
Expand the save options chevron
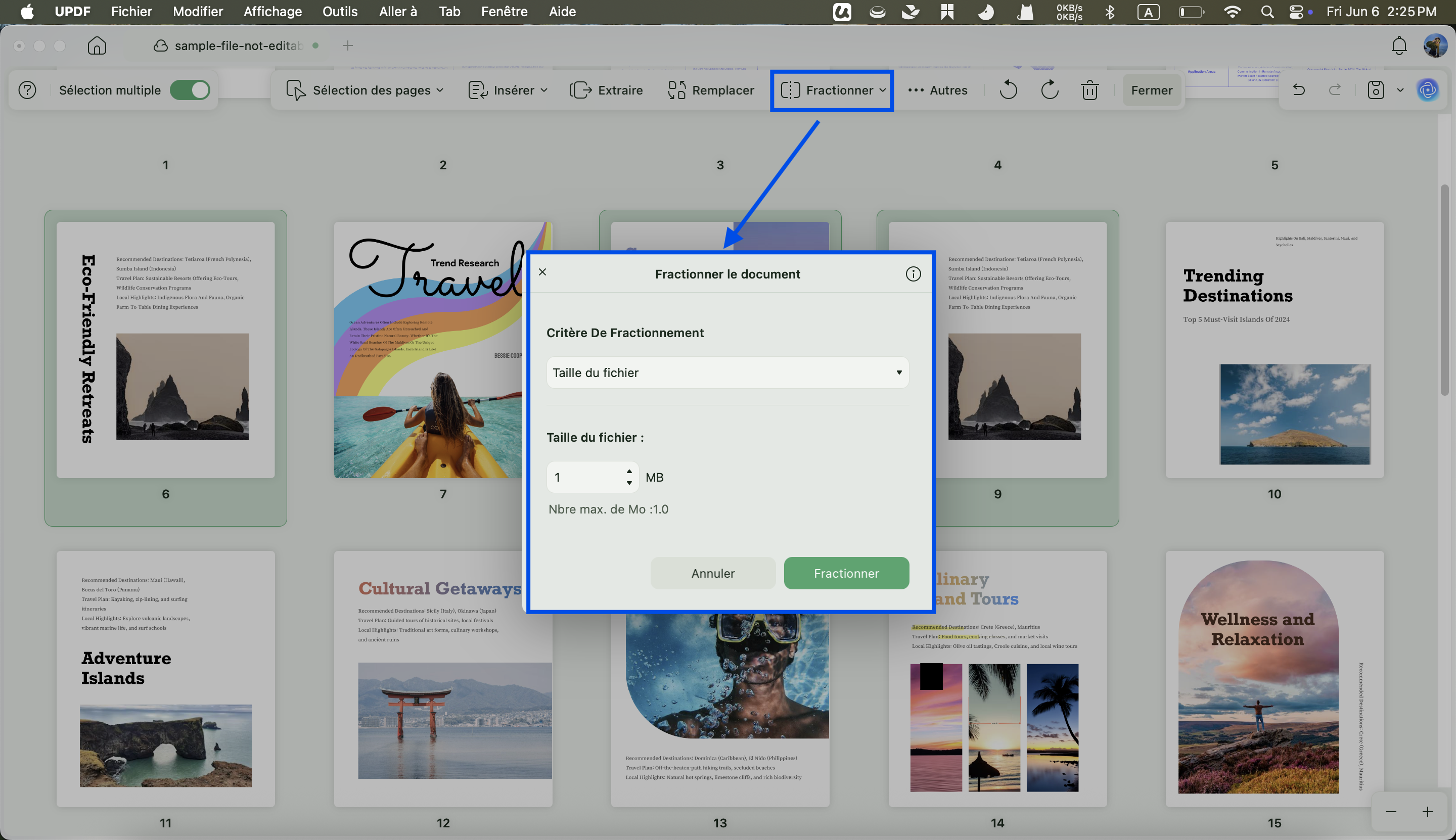[x=1400, y=90]
